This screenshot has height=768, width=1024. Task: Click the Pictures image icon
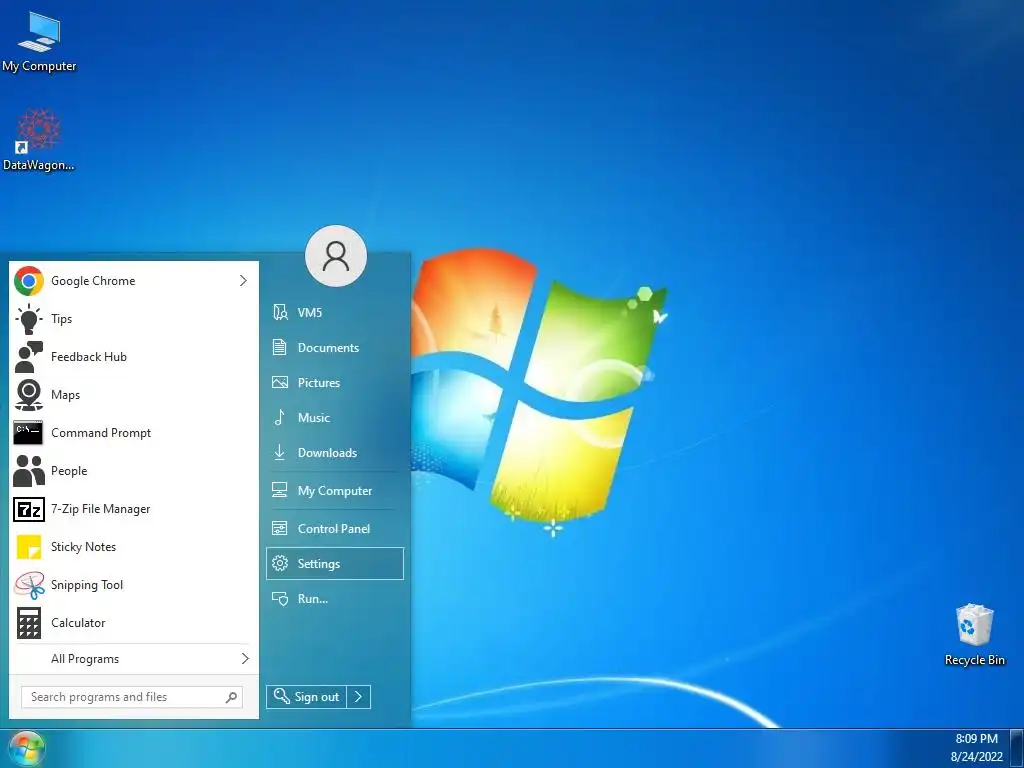[x=280, y=383]
